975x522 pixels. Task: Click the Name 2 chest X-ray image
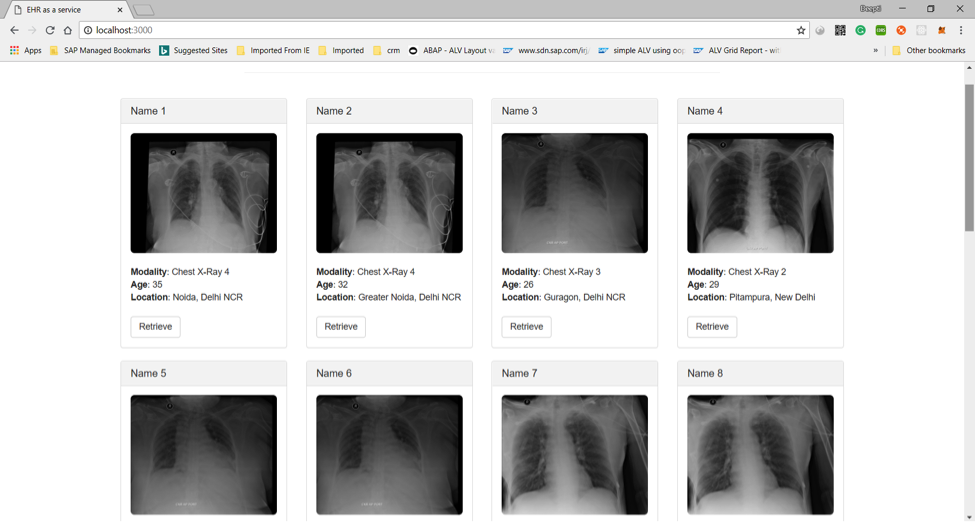[x=389, y=193]
